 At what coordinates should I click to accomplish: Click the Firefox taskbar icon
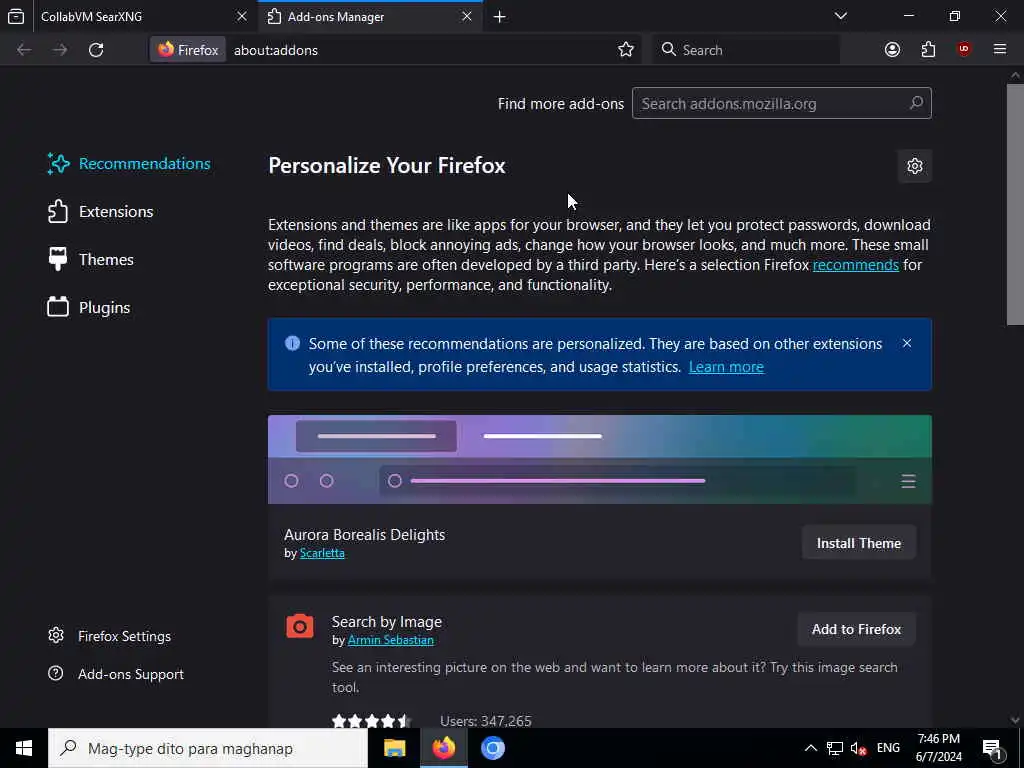(443, 748)
